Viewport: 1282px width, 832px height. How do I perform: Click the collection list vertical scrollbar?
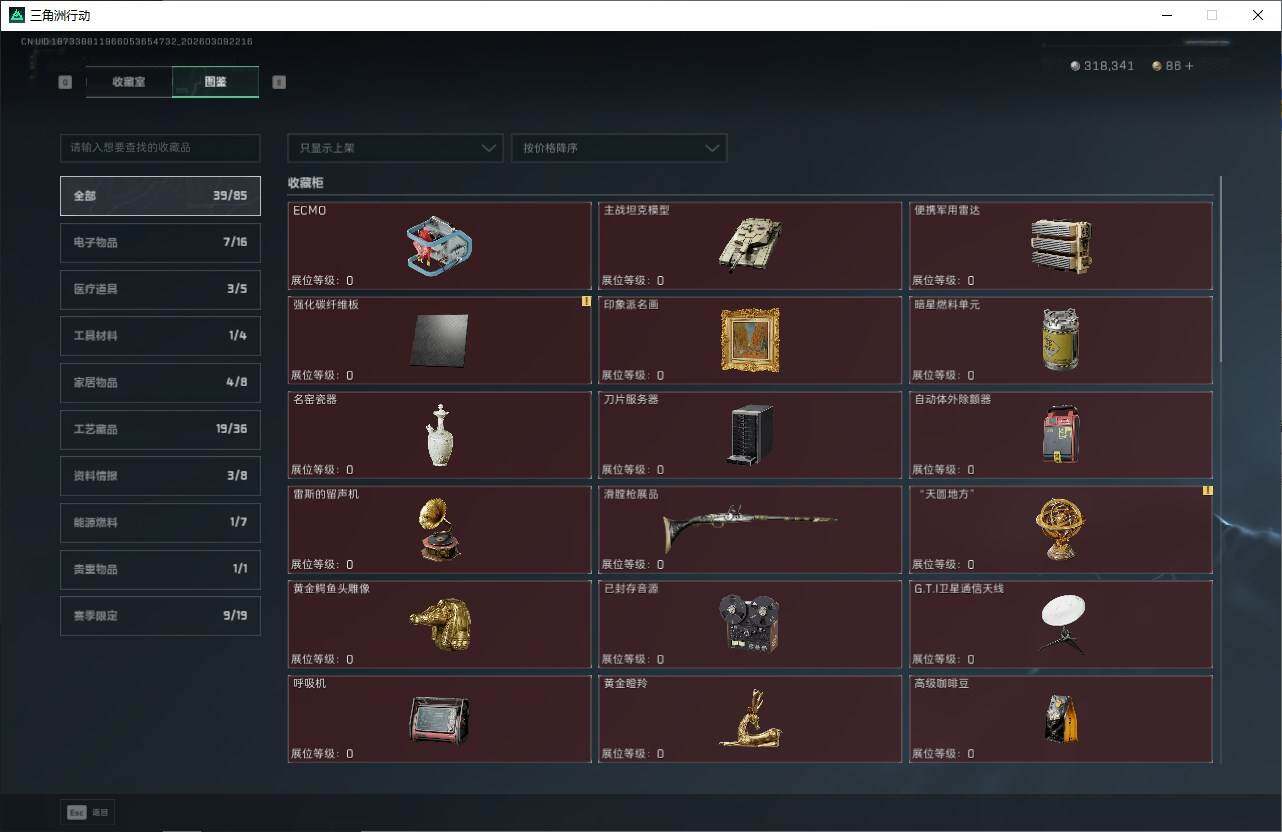click(x=1220, y=270)
